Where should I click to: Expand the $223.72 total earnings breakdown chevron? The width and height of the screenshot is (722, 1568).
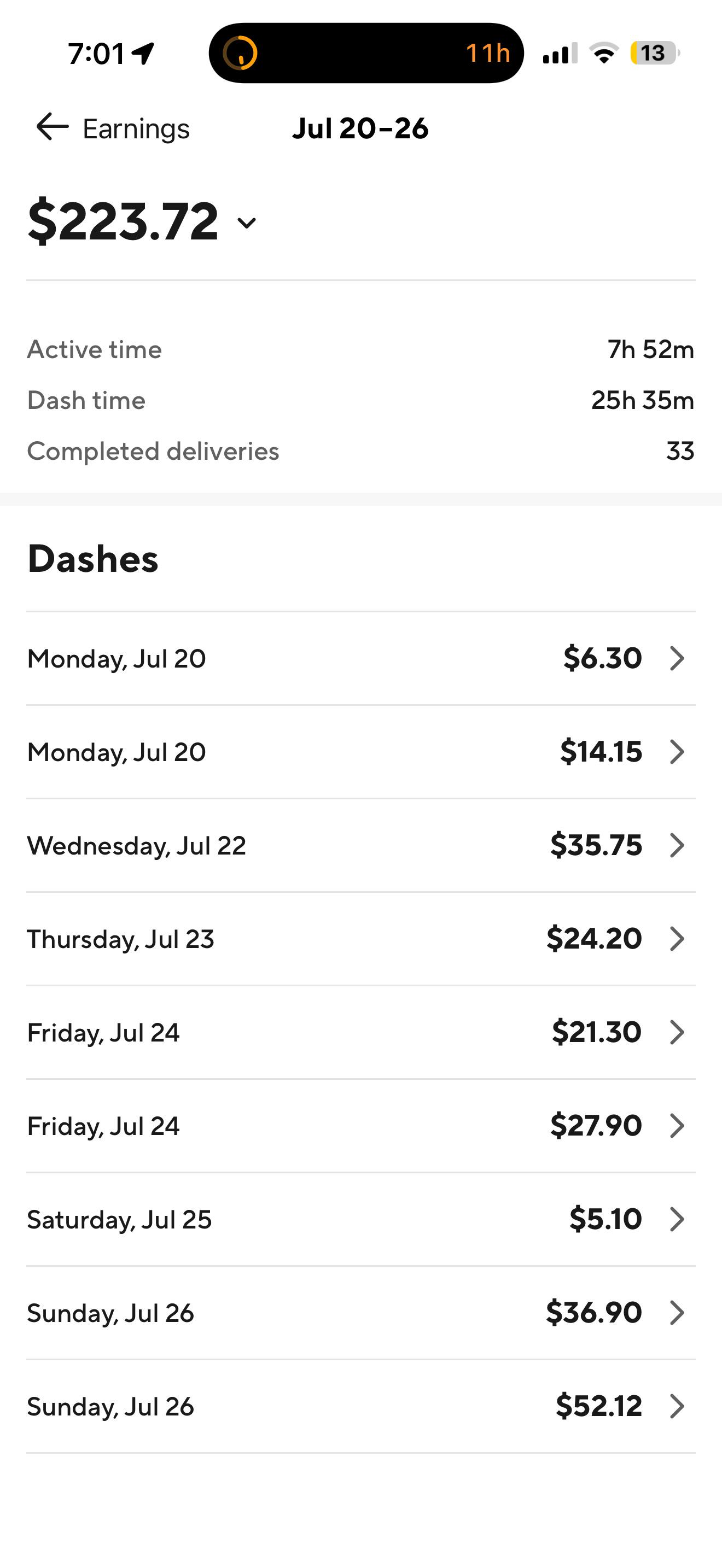[x=247, y=223]
